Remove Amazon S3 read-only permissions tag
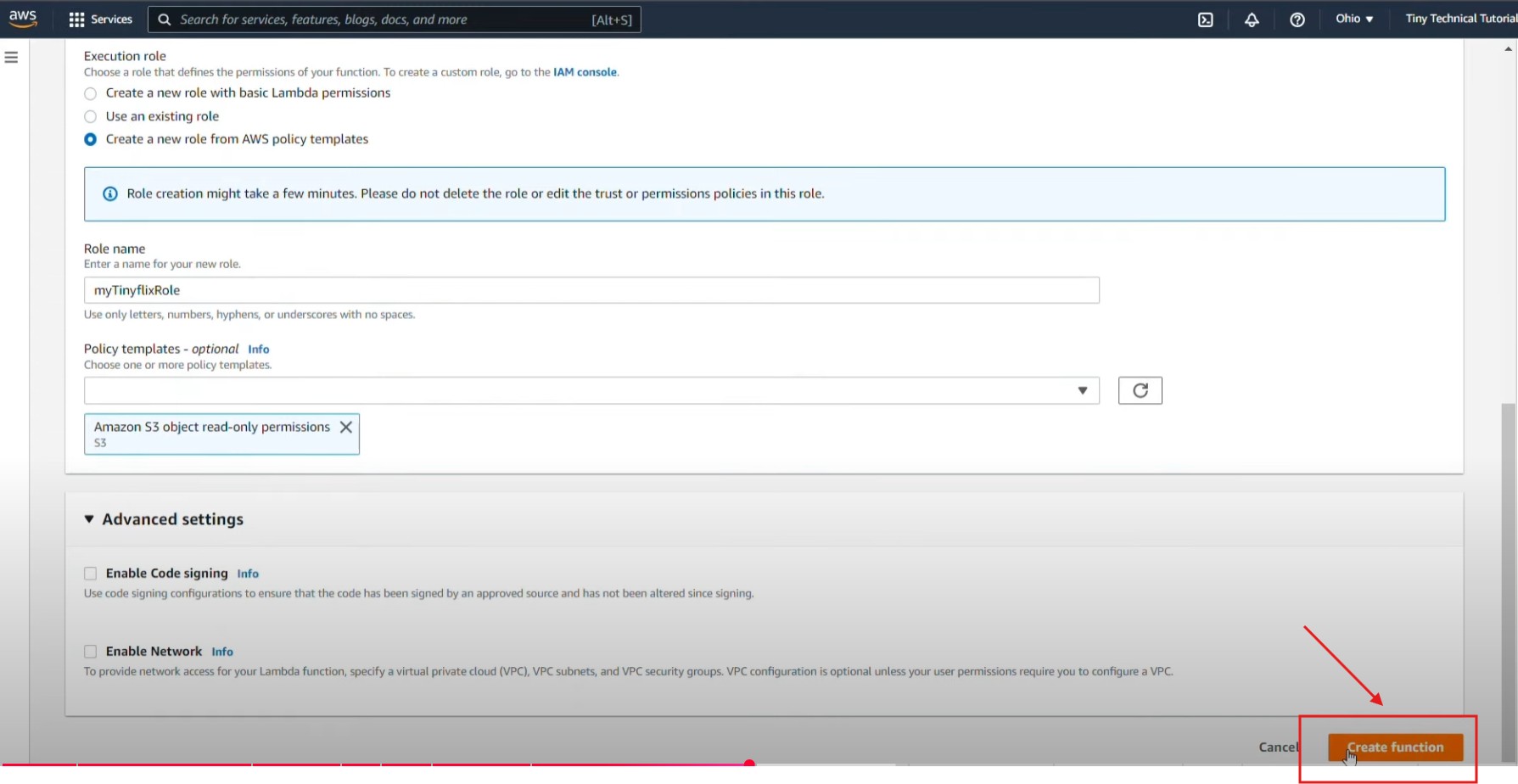1518x784 pixels. click(x=346, y=428)
